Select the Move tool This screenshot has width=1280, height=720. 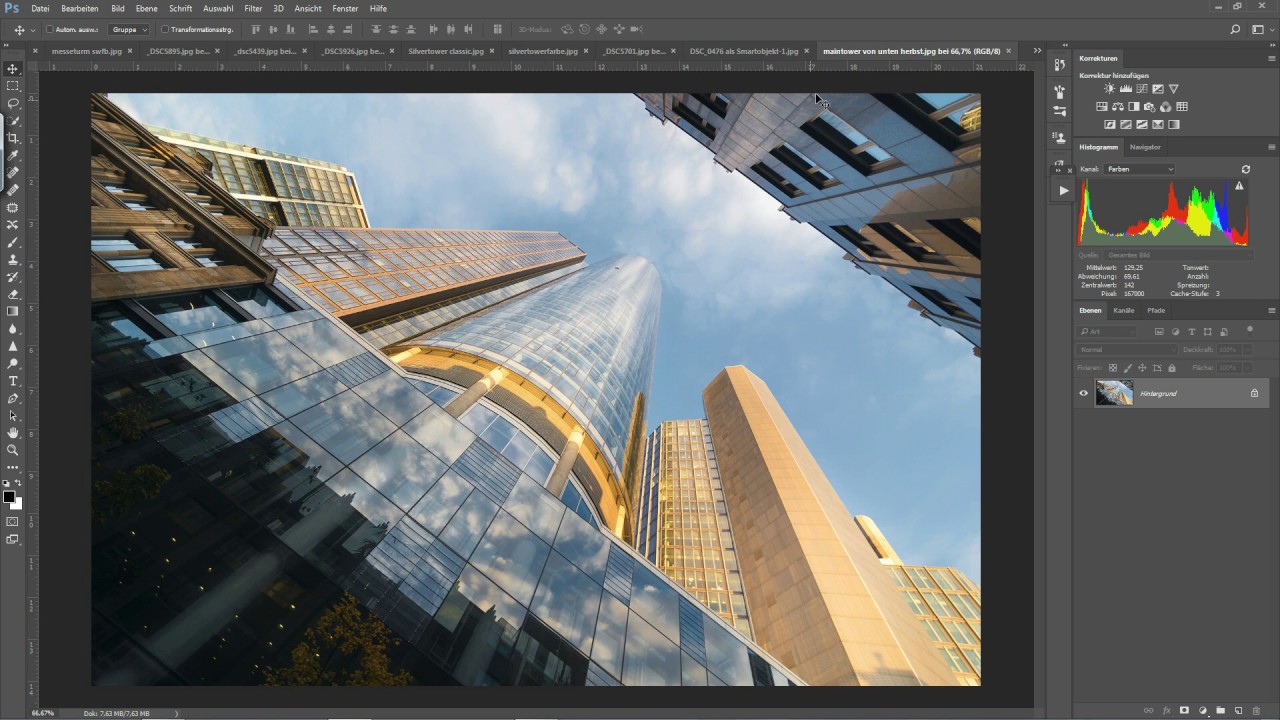tap(13, 69)
